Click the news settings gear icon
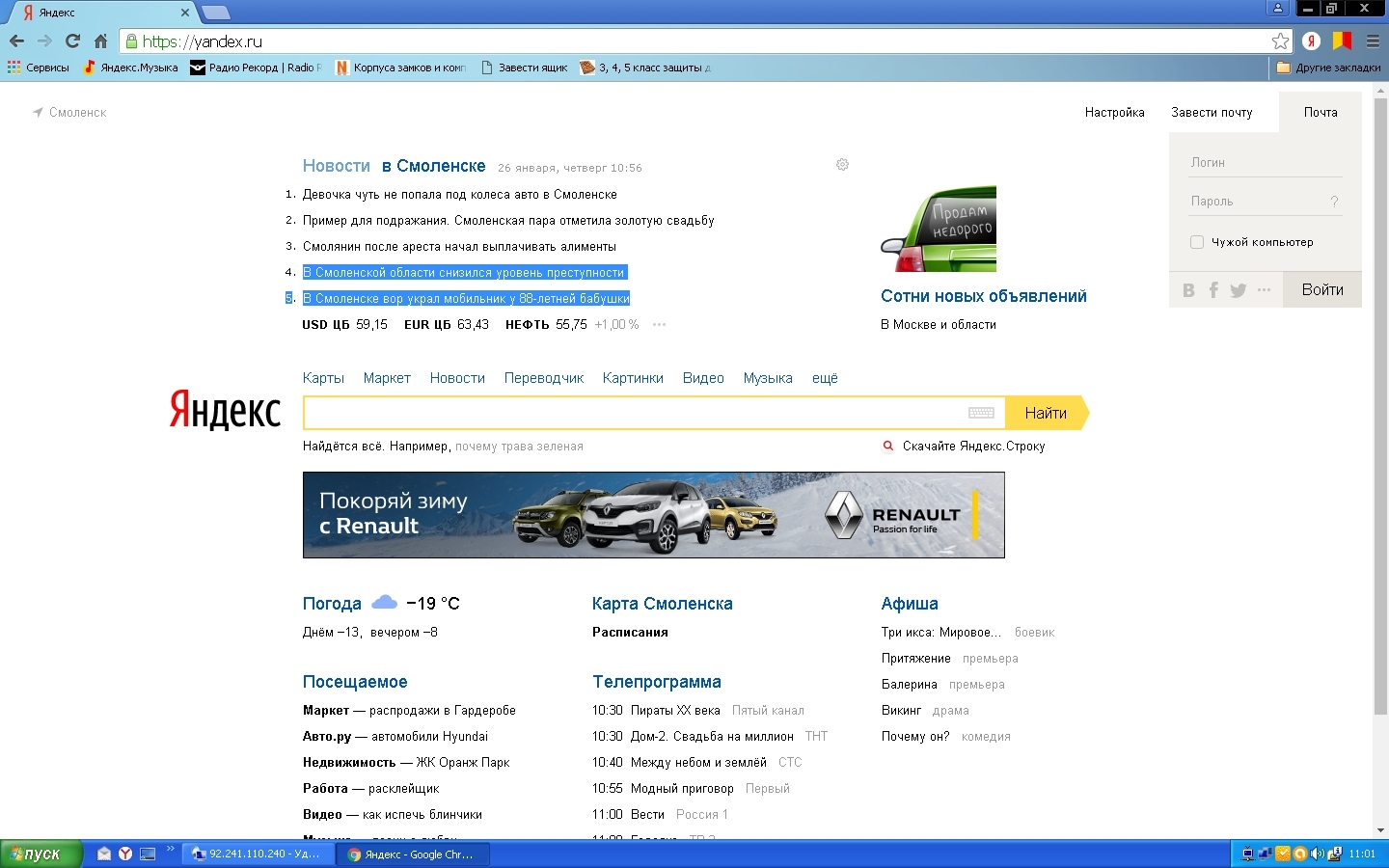This screenshot has width=1389, height=868. point(842,165)
